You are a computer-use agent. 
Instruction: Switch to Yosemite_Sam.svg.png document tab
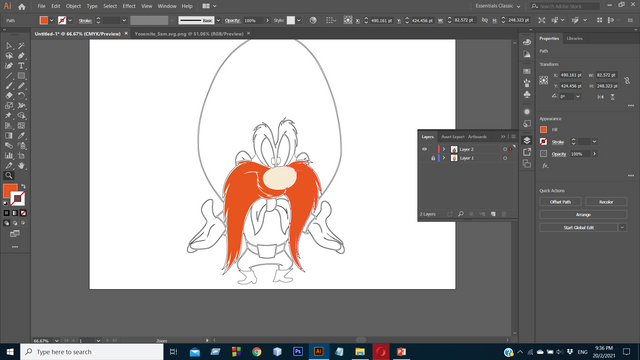pyautogui.click(x=189, y=34)
